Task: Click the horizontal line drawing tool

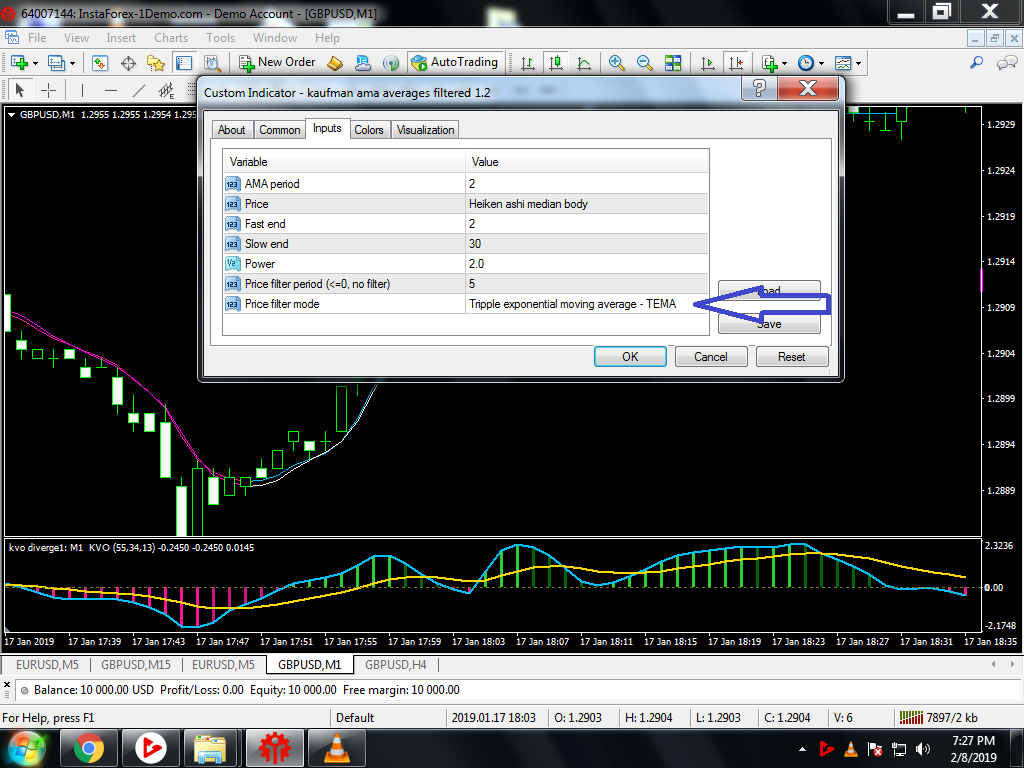Action: click(x=111, y=89)
